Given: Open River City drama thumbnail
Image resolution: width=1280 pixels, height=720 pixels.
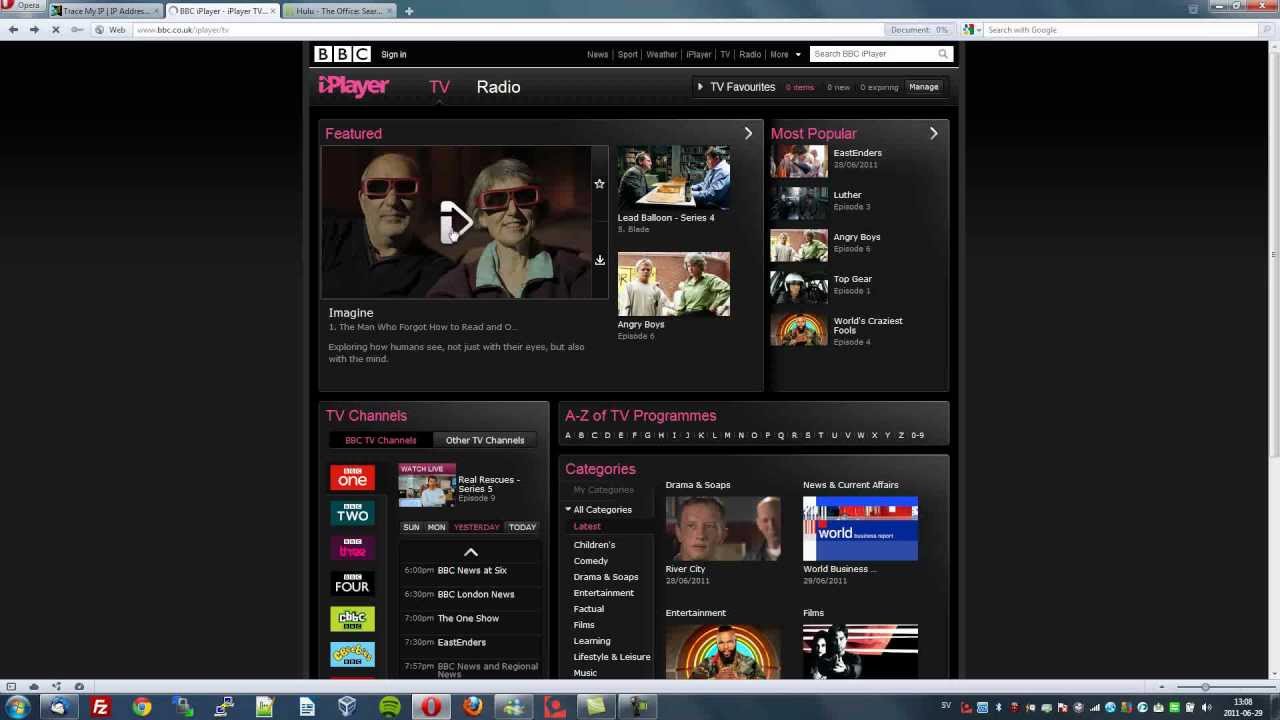Looking at the screenshot, I should pos(723,528).
